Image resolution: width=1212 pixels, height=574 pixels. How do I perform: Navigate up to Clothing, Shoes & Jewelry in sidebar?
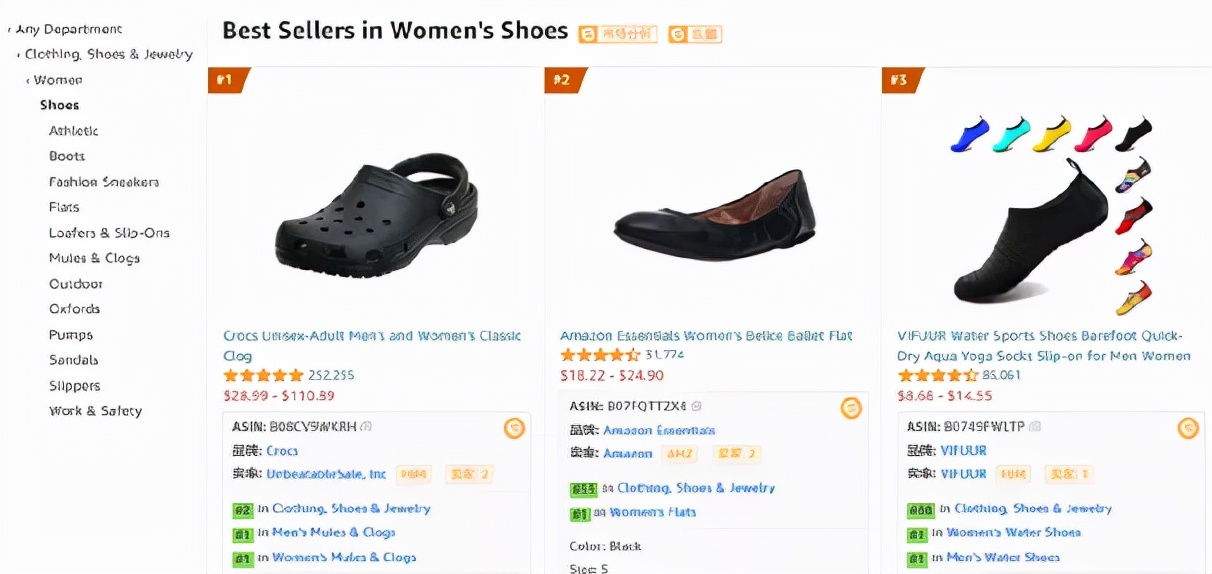[108, 54]
